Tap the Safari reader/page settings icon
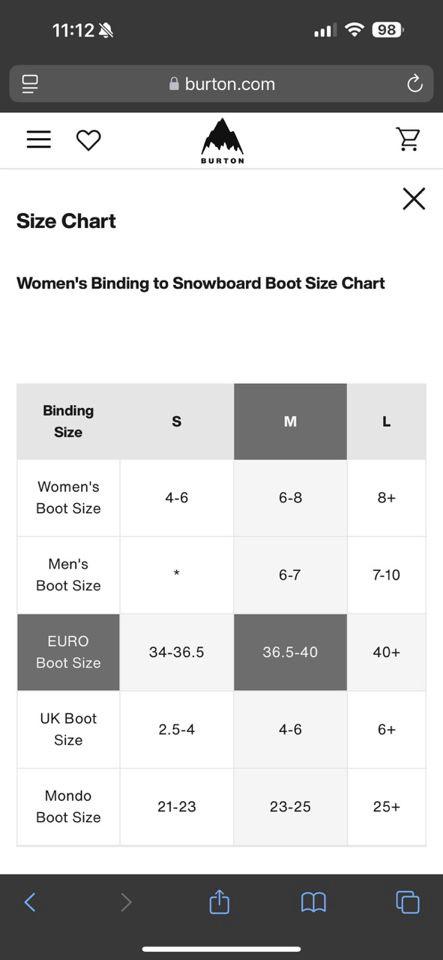Image resolution: width=443 pixels, height=960 pixels. point(29,84)
